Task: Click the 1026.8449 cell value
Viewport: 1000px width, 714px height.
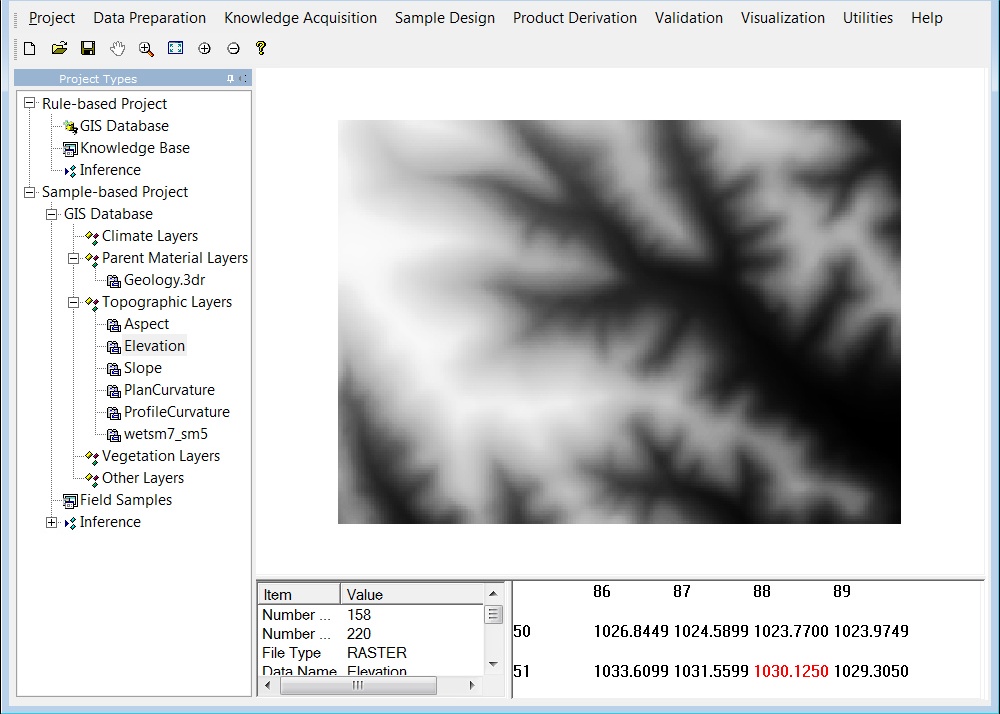Action: point(631,631)
